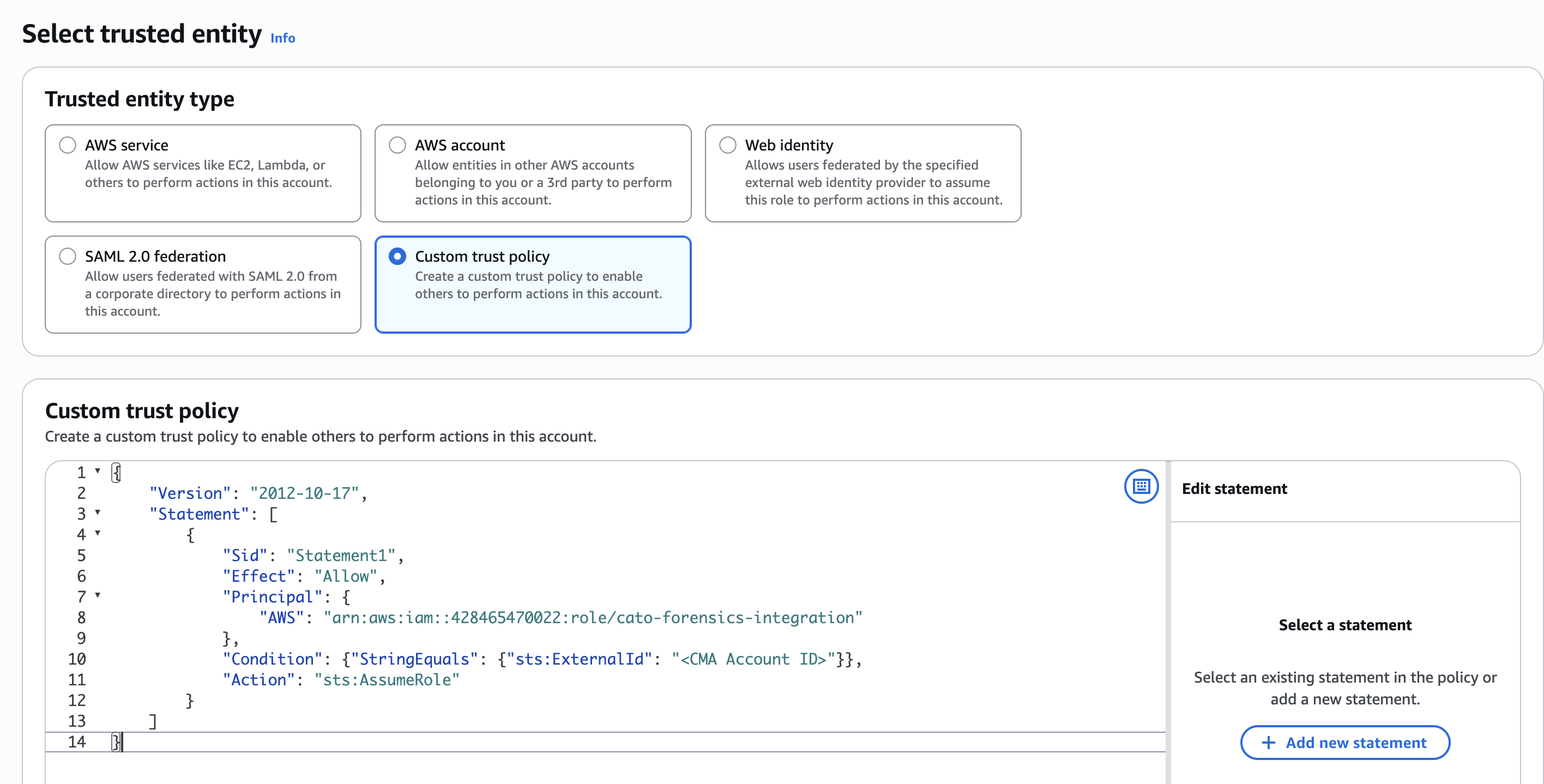This screenshot has width=1544, height=784.
Task: Select the SAML 2.0 federation radio button
Action: coord(68,256)
